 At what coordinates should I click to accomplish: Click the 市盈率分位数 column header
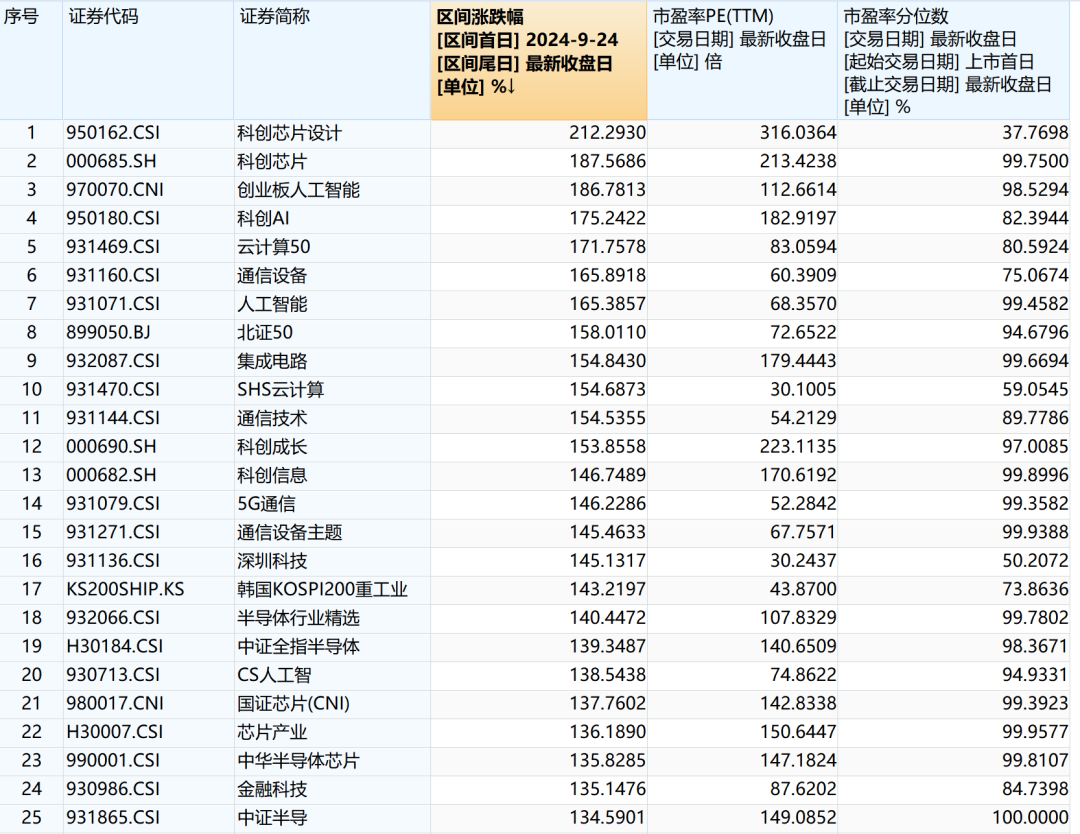pos(954,61)
